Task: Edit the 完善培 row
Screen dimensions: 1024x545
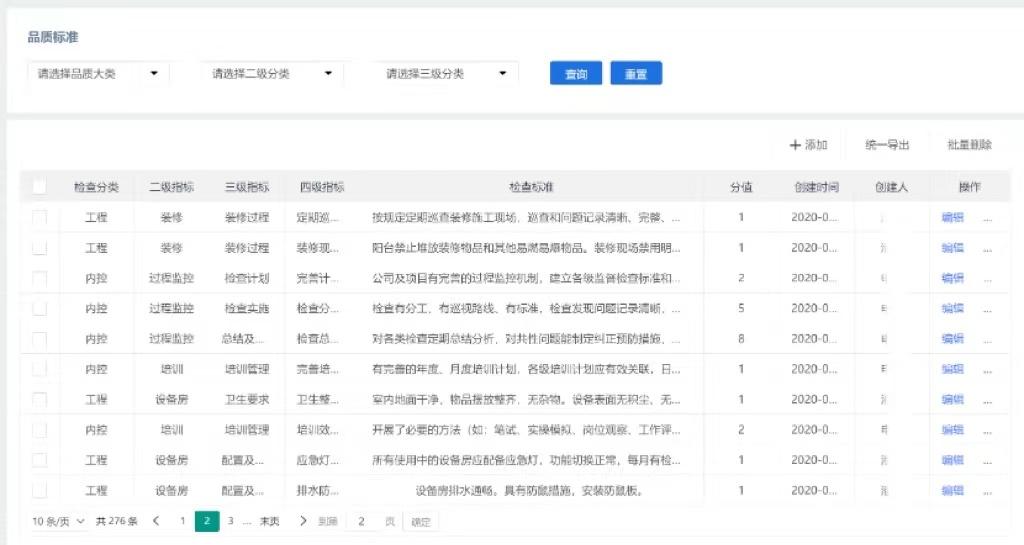Action: tap(953, 369)
